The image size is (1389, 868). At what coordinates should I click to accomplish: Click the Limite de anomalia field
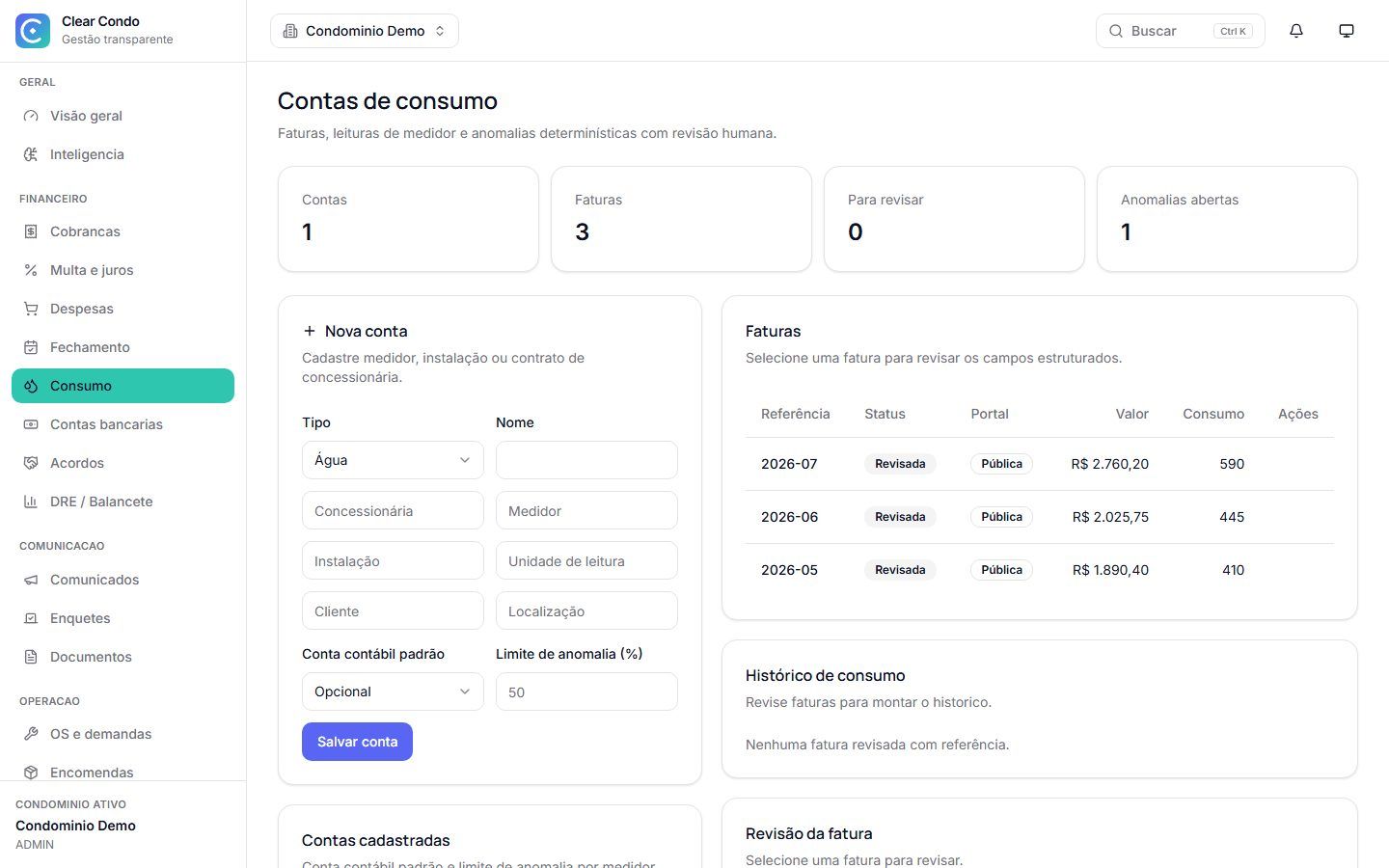point(586,692)
